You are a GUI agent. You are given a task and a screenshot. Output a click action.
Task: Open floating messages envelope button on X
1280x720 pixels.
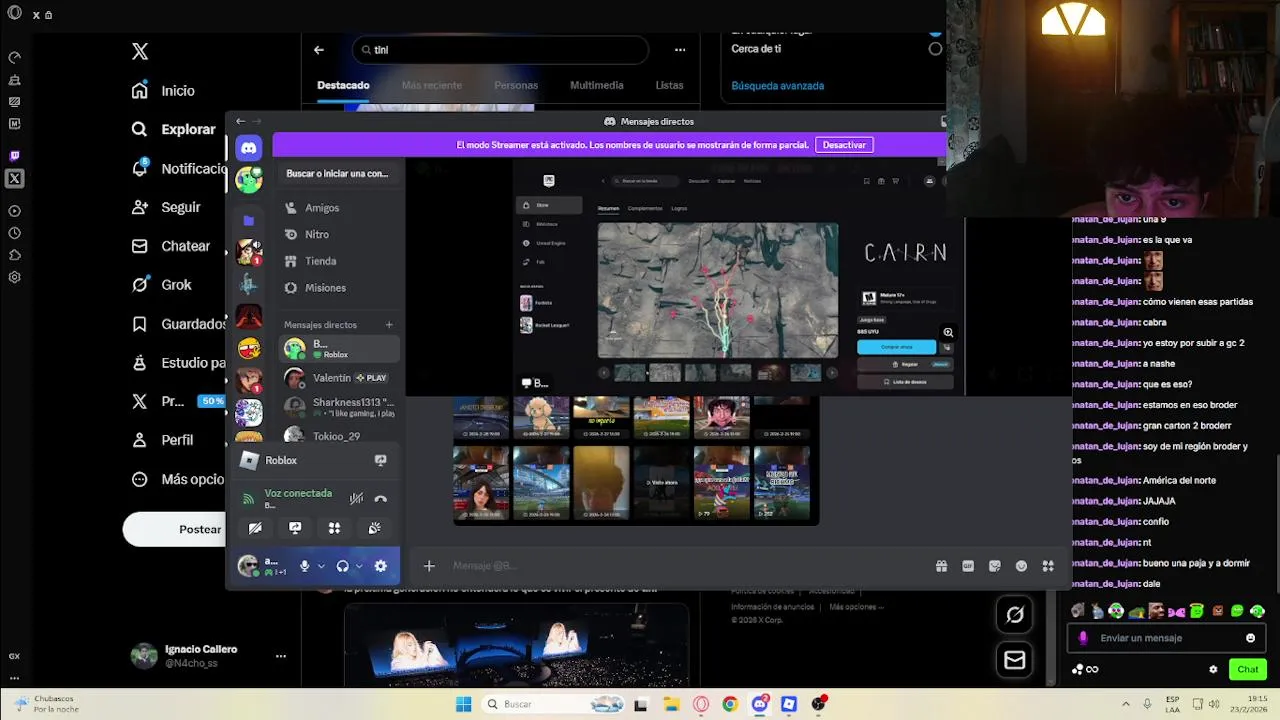coord(1014,660)
